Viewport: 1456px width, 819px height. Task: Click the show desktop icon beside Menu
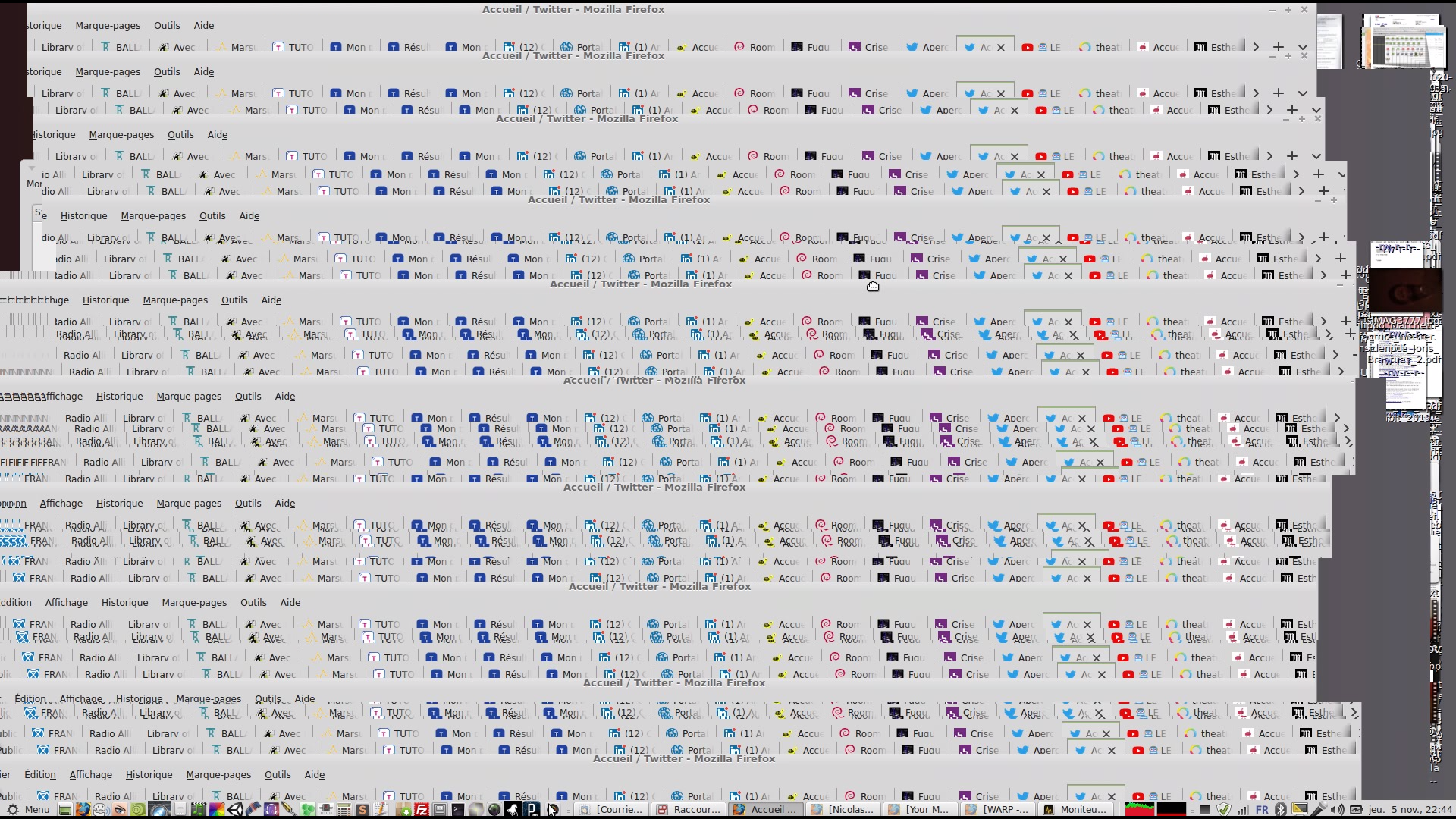pos(65,810)
